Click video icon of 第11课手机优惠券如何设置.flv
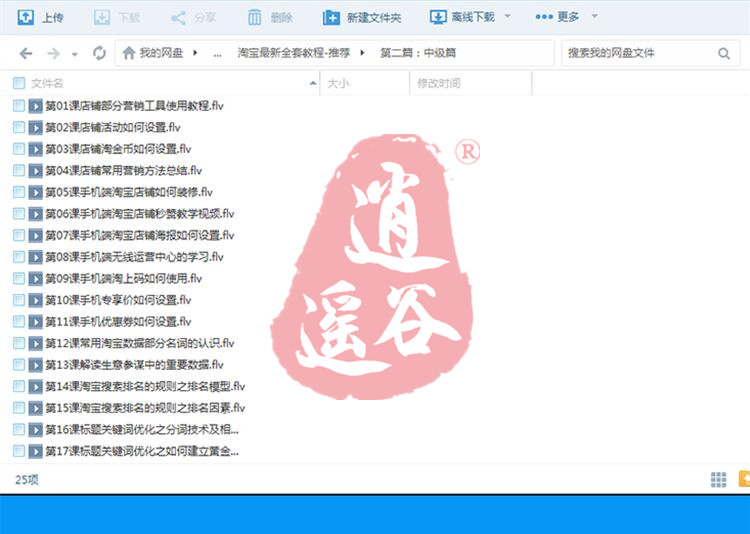 [35, 322]
